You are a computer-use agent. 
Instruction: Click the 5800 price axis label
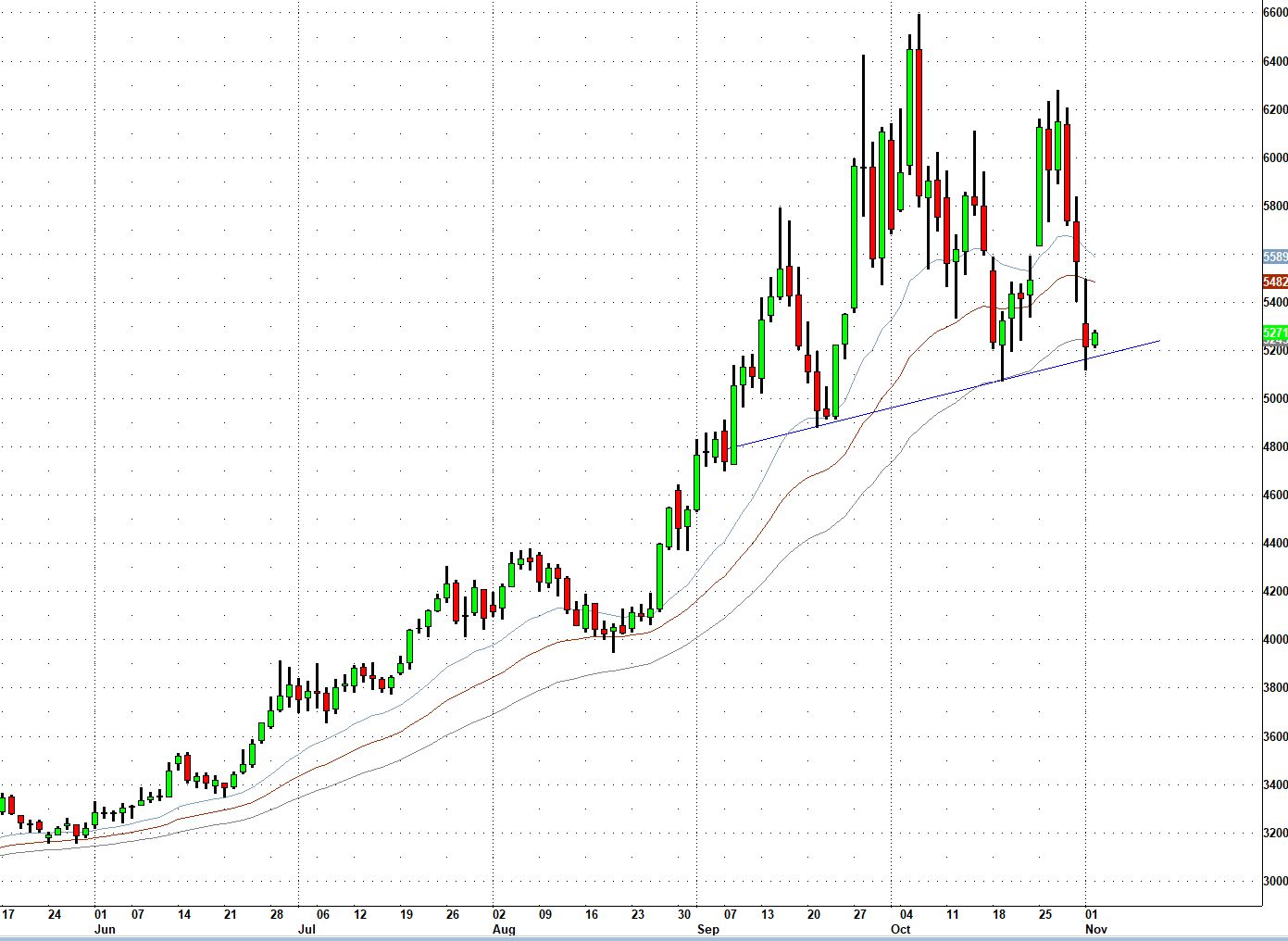coord(1275,206)
